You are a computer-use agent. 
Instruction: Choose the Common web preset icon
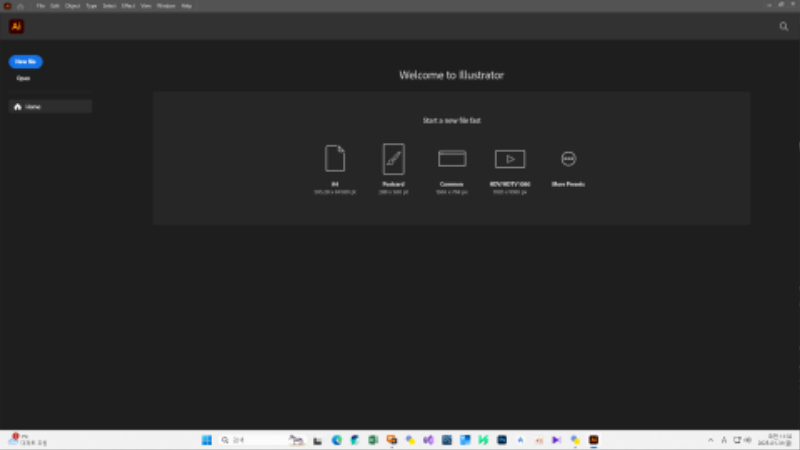coord(452,159)
